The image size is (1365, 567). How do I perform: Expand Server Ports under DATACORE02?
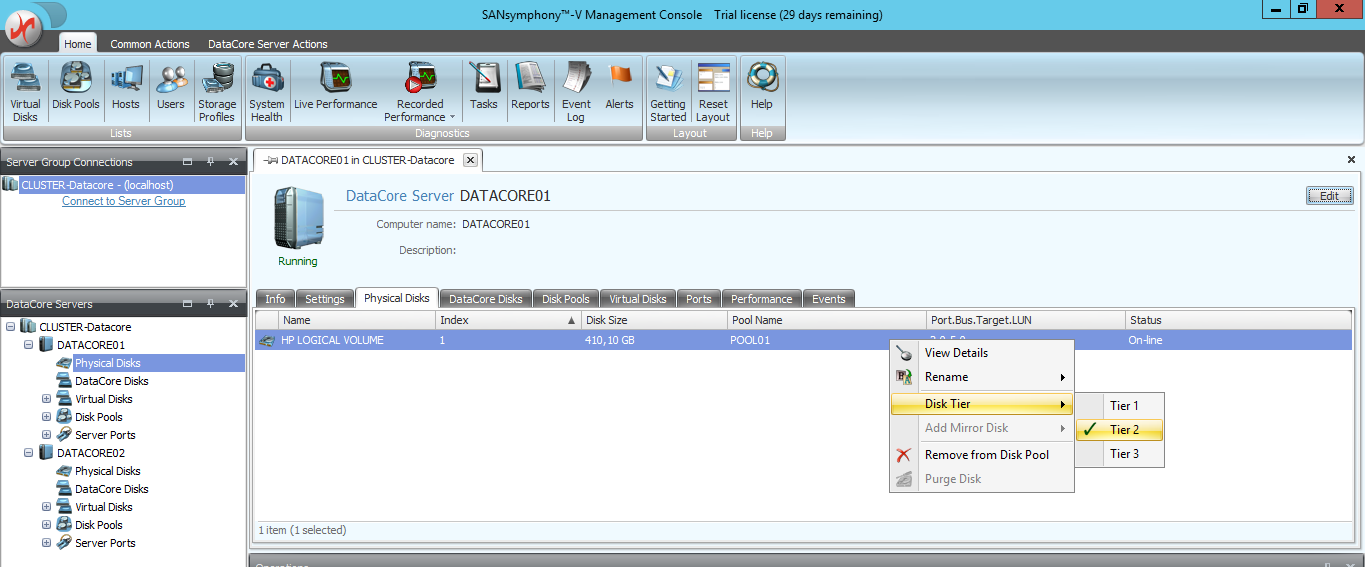(47, 543)
